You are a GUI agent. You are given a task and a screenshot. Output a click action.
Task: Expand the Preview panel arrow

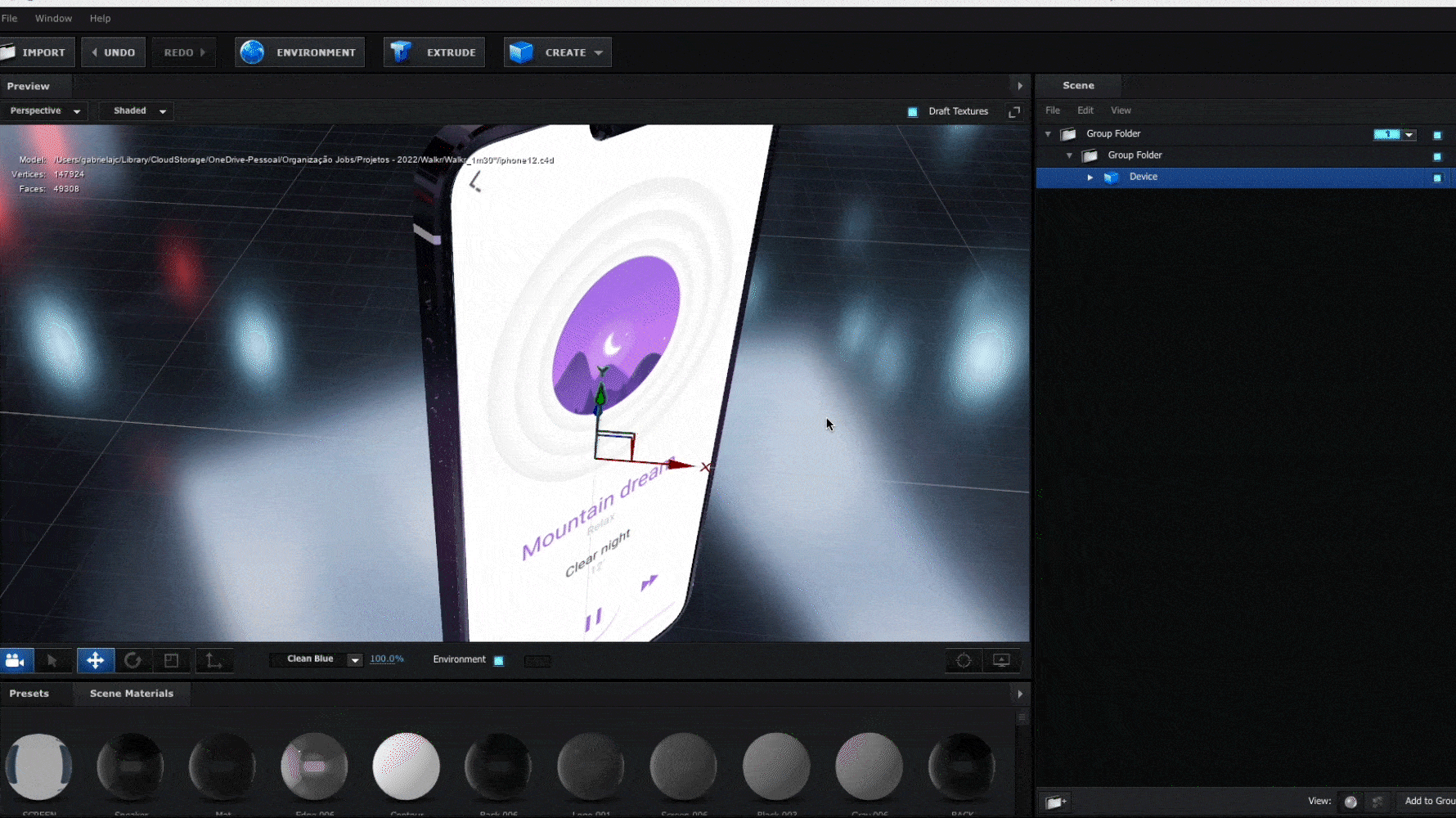coord(1020,86)
